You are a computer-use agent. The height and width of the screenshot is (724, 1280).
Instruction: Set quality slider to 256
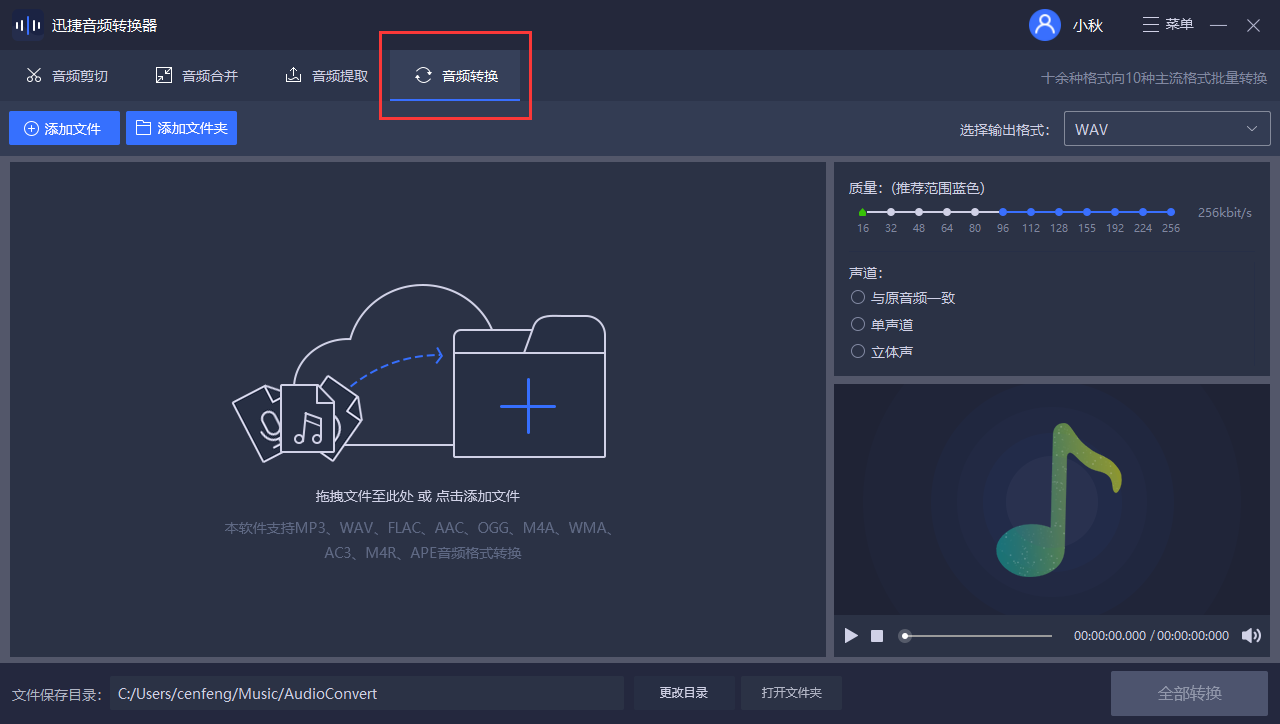point(1171,212)
